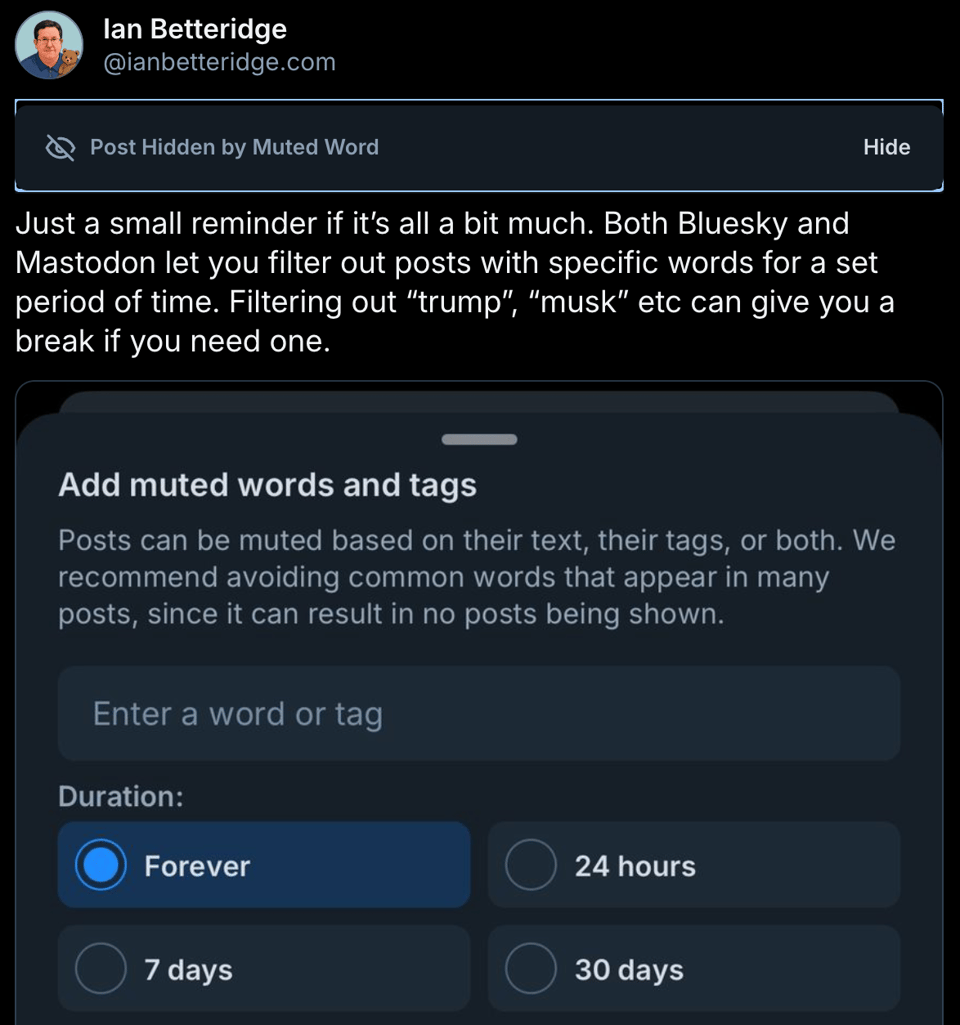The width and height of the screenshot is (960, 1025).
Task: Click the sheet's grabber handle bar
Action: point(479,439)
